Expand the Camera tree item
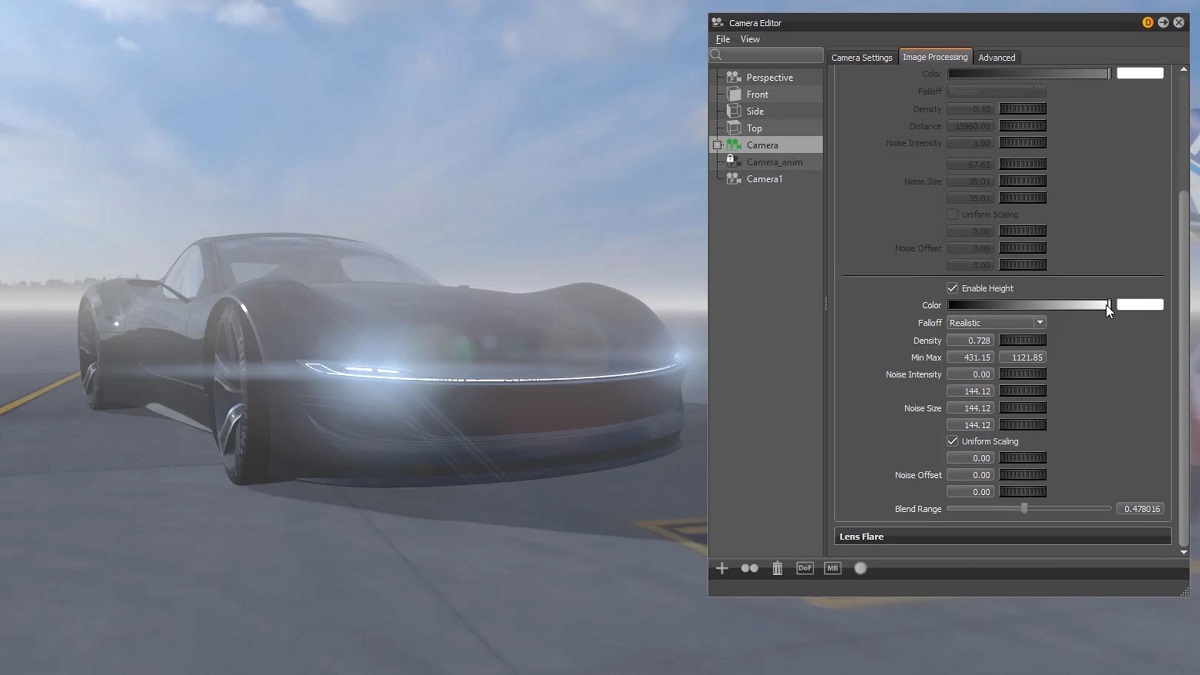The height and width of the screenshot is (675, 1200). (716, 145)
